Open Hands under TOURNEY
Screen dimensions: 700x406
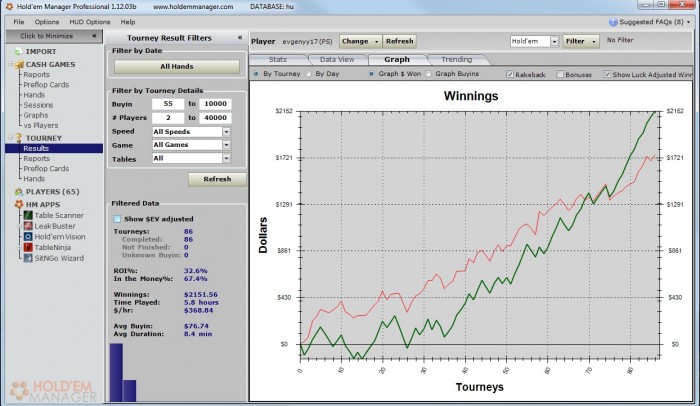pyautogui.click(x=34, y=179)
